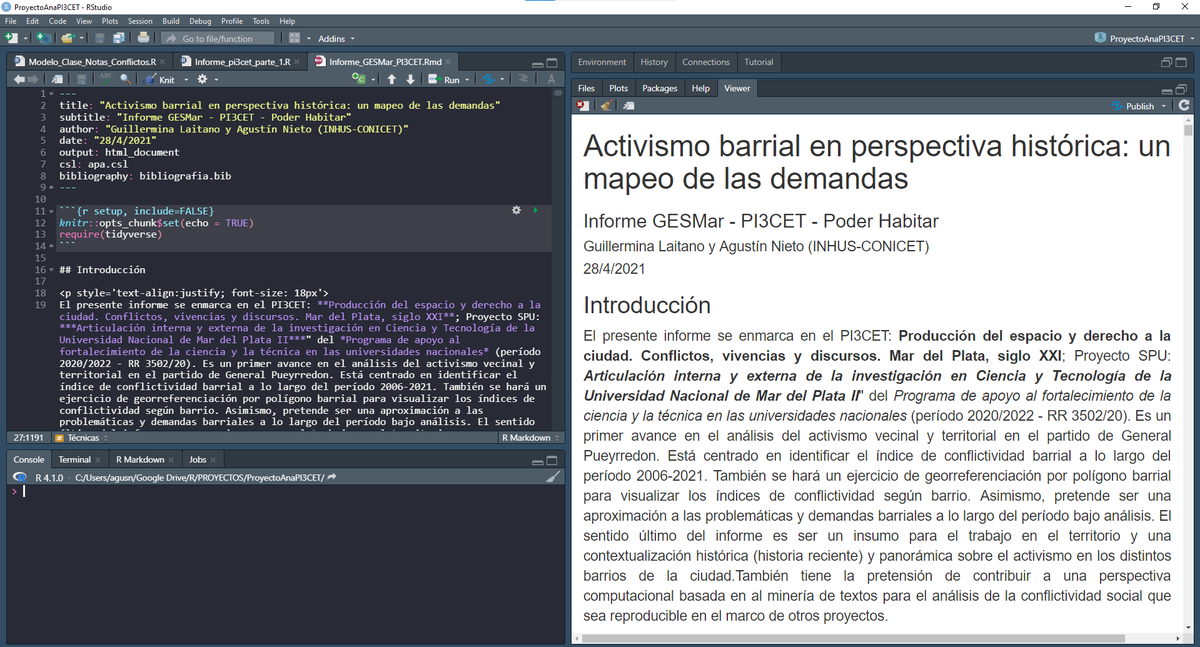1200x647 pixels.
Task: Open the Tools menu
Action: (260, 20)
